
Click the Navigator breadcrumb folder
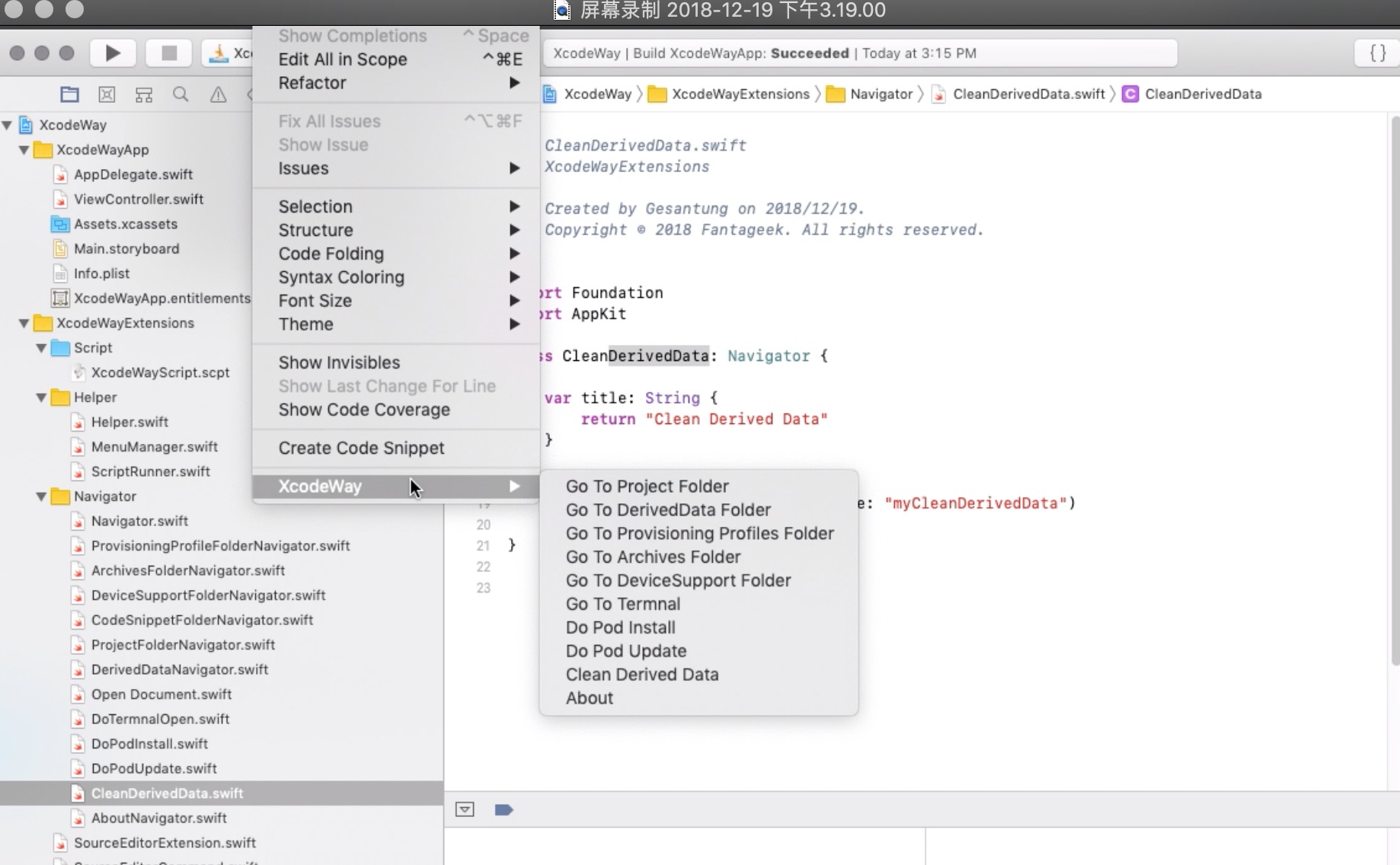(x=870, y=94)
